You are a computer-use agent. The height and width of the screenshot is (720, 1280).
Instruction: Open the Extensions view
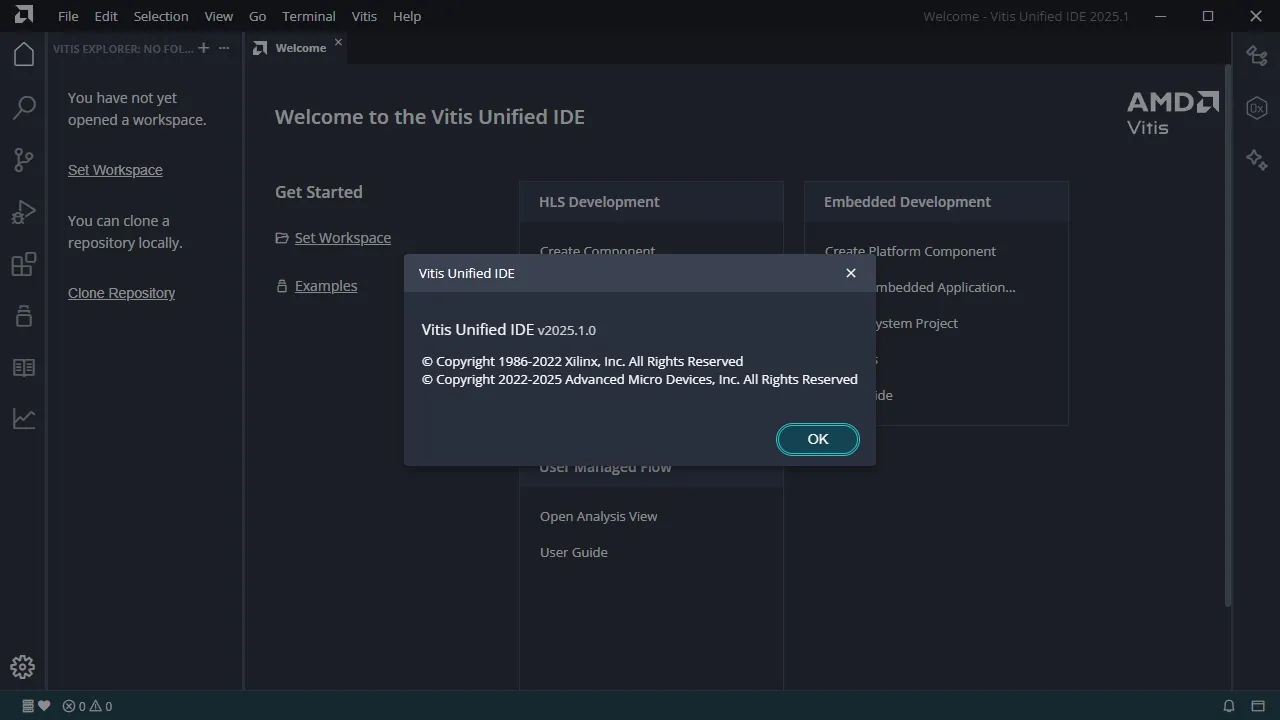click(x=24, y=264)
